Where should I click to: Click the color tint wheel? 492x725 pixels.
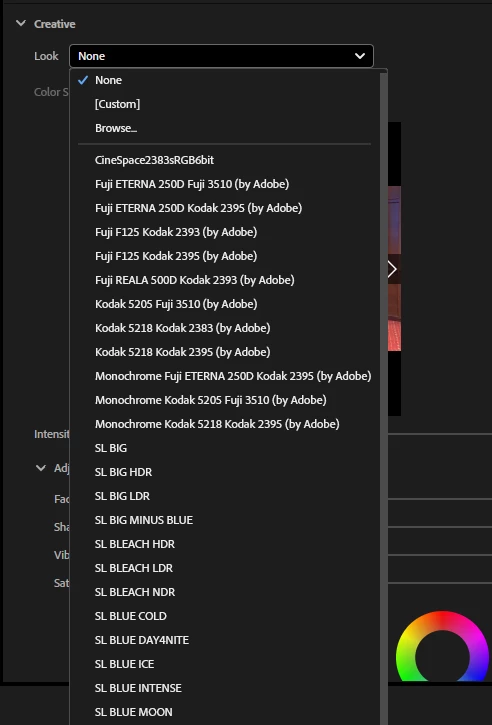(x=442, y=647)
